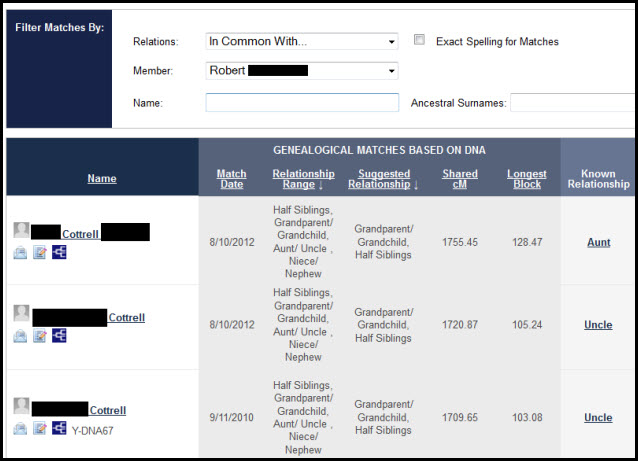View the family tree icon for the Aunt match

pos(59,253)
